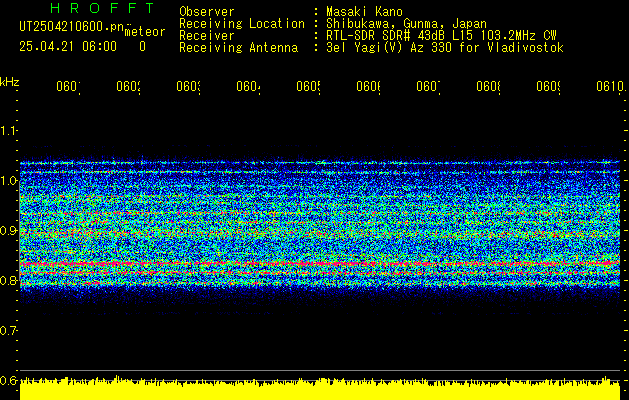This screenshot has width=629, height=400.
Task: Click the 1.1 kHz axis label
Action: 8,130
